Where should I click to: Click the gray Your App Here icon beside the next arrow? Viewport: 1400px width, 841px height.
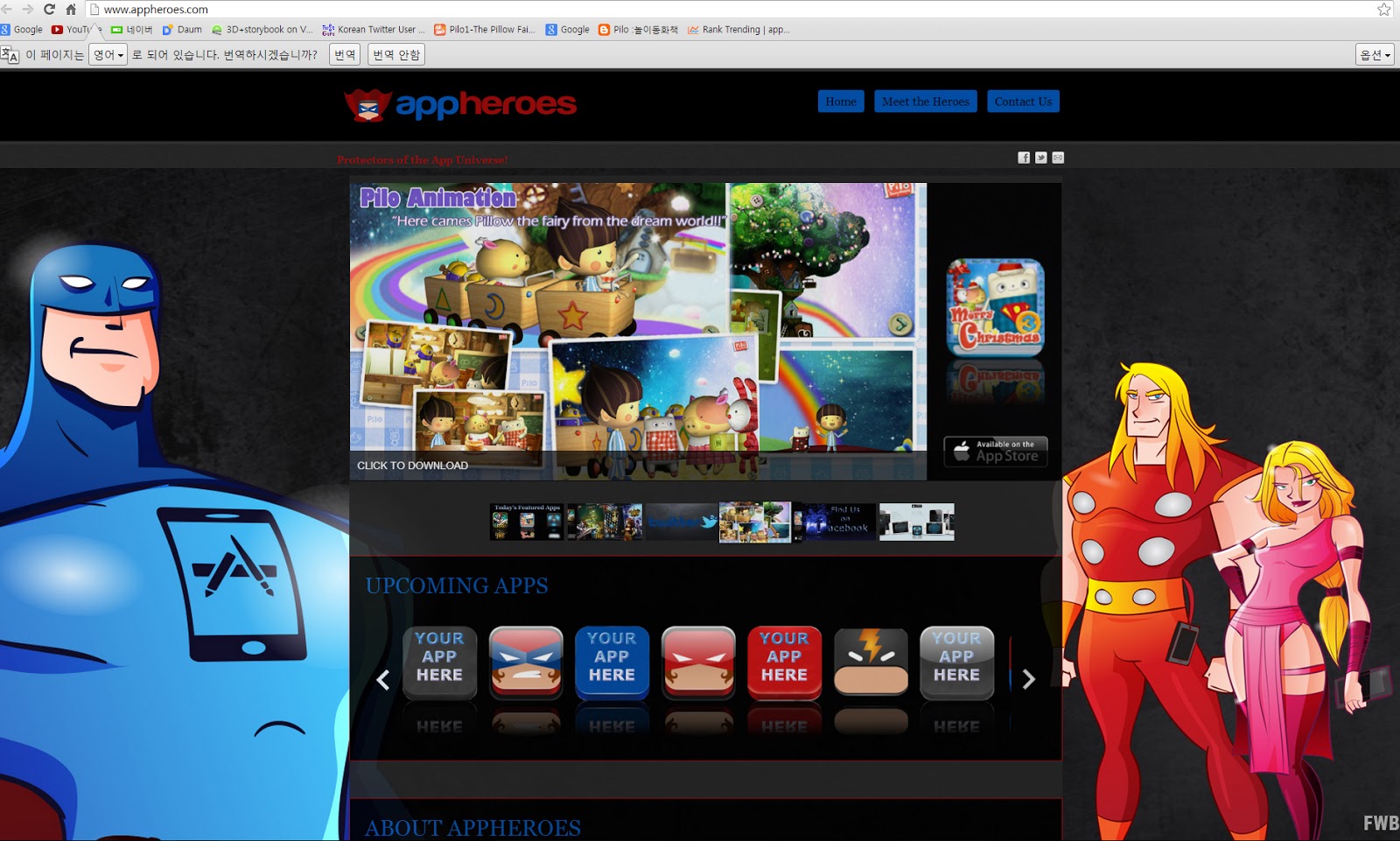[x=956, y=662]
